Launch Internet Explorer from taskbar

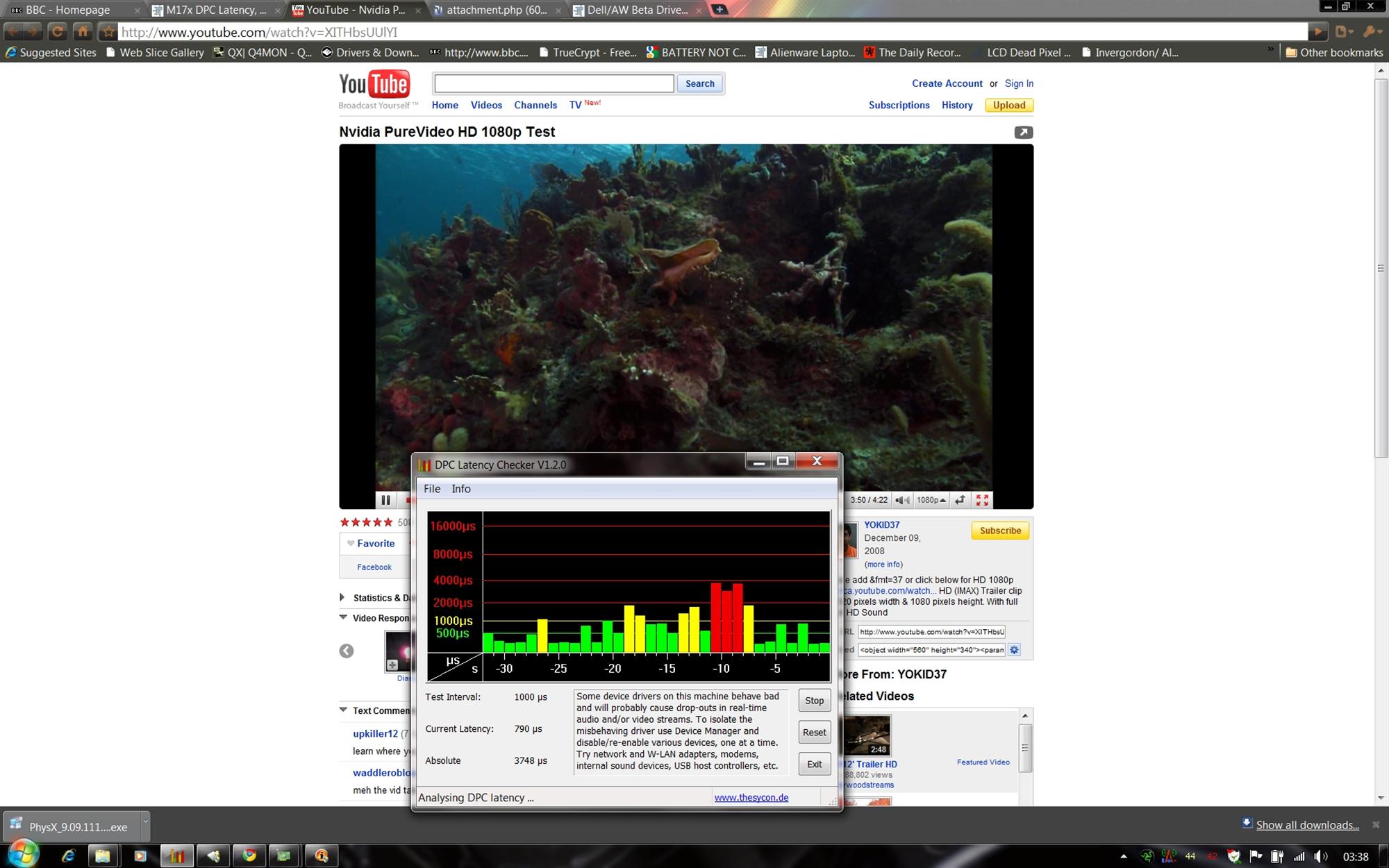click(x=68, y=856)
